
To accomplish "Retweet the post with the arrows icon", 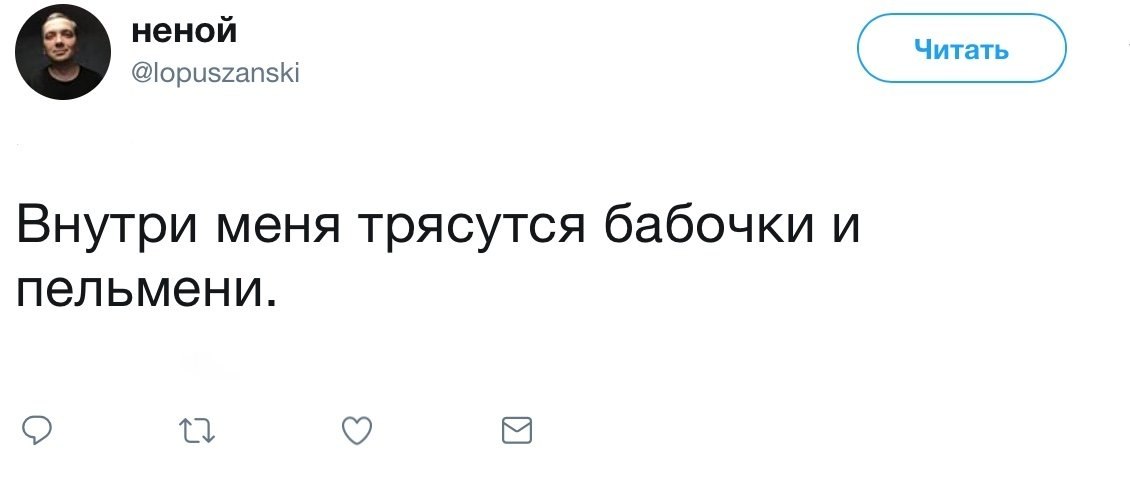I will point(197,431).
